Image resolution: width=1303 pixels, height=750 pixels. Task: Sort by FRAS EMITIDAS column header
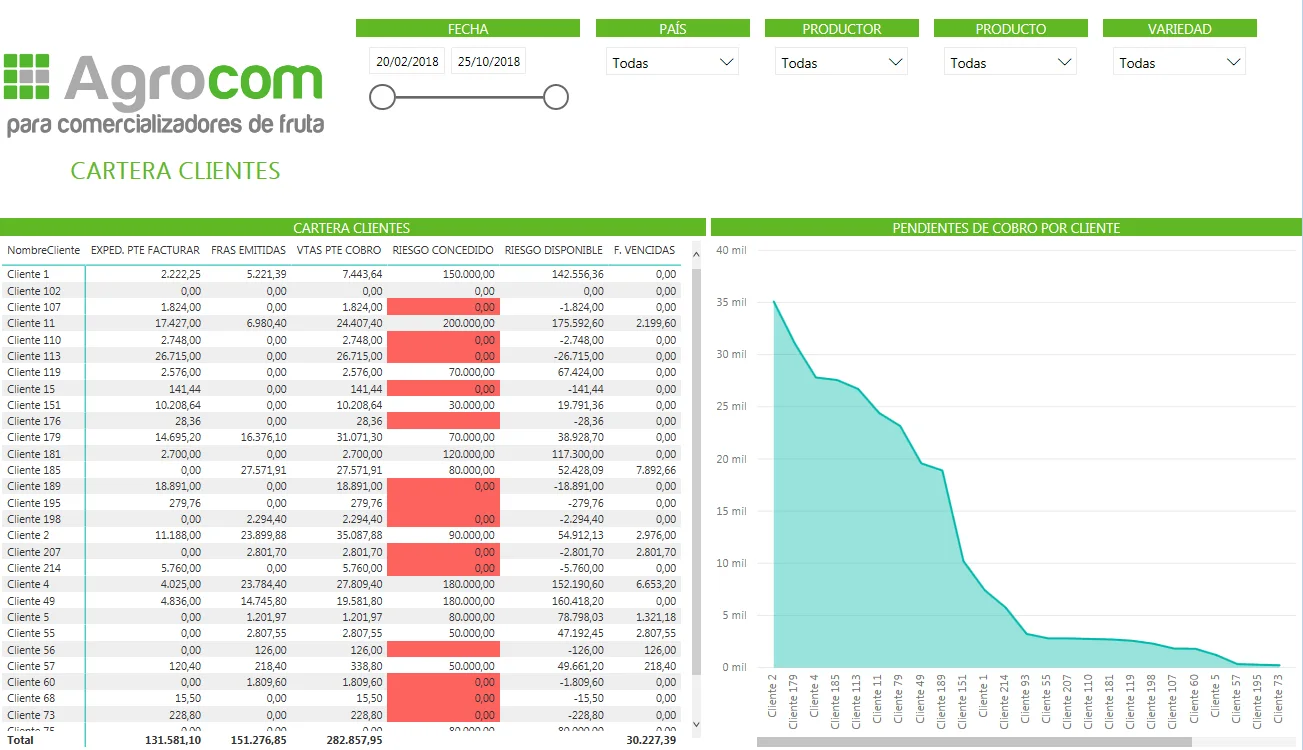[249, 250]
